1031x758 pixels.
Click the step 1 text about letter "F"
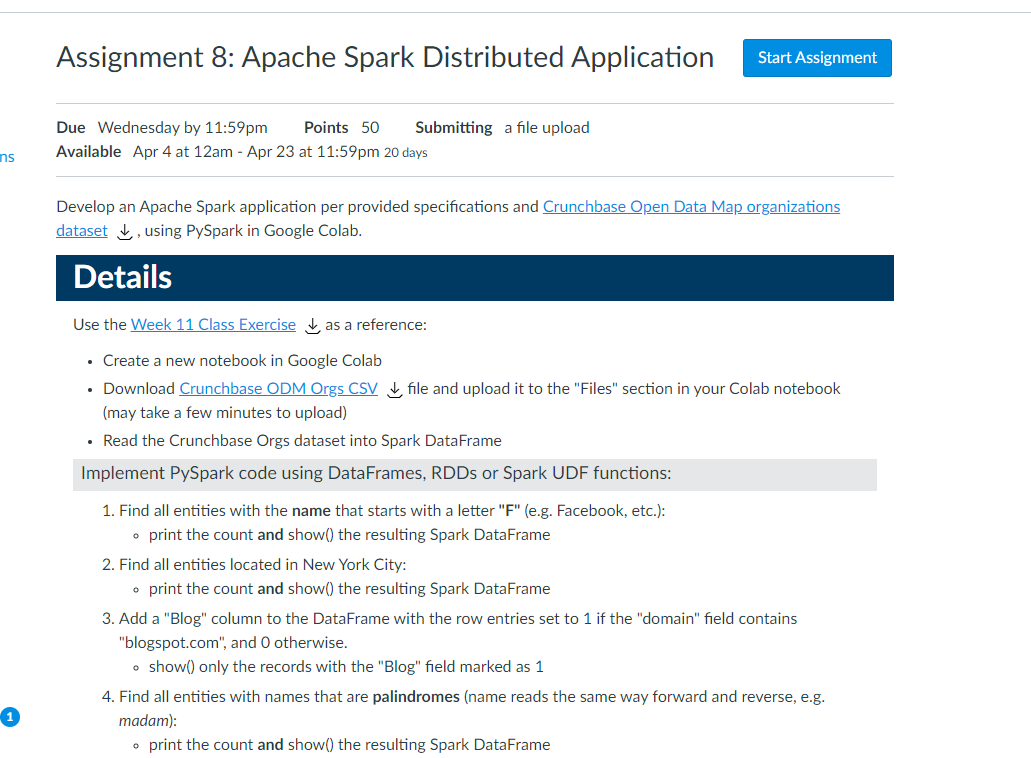tap(393, 511)
